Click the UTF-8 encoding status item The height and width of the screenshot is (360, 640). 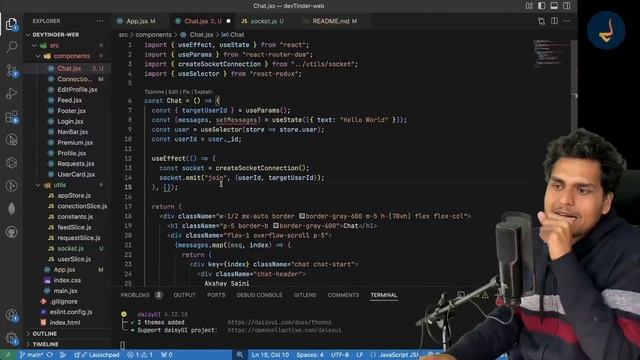point(340,355)
